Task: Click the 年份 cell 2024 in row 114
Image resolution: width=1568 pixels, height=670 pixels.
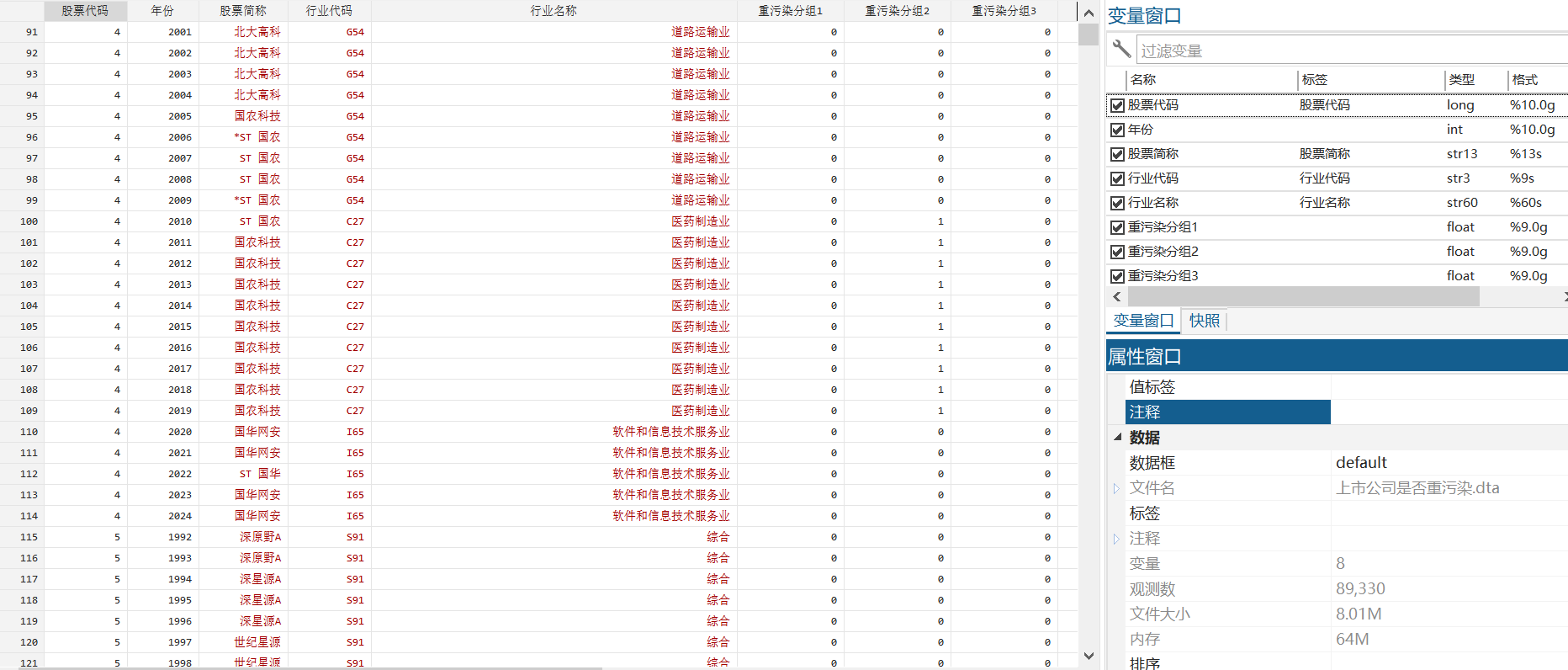Action: 162,516
